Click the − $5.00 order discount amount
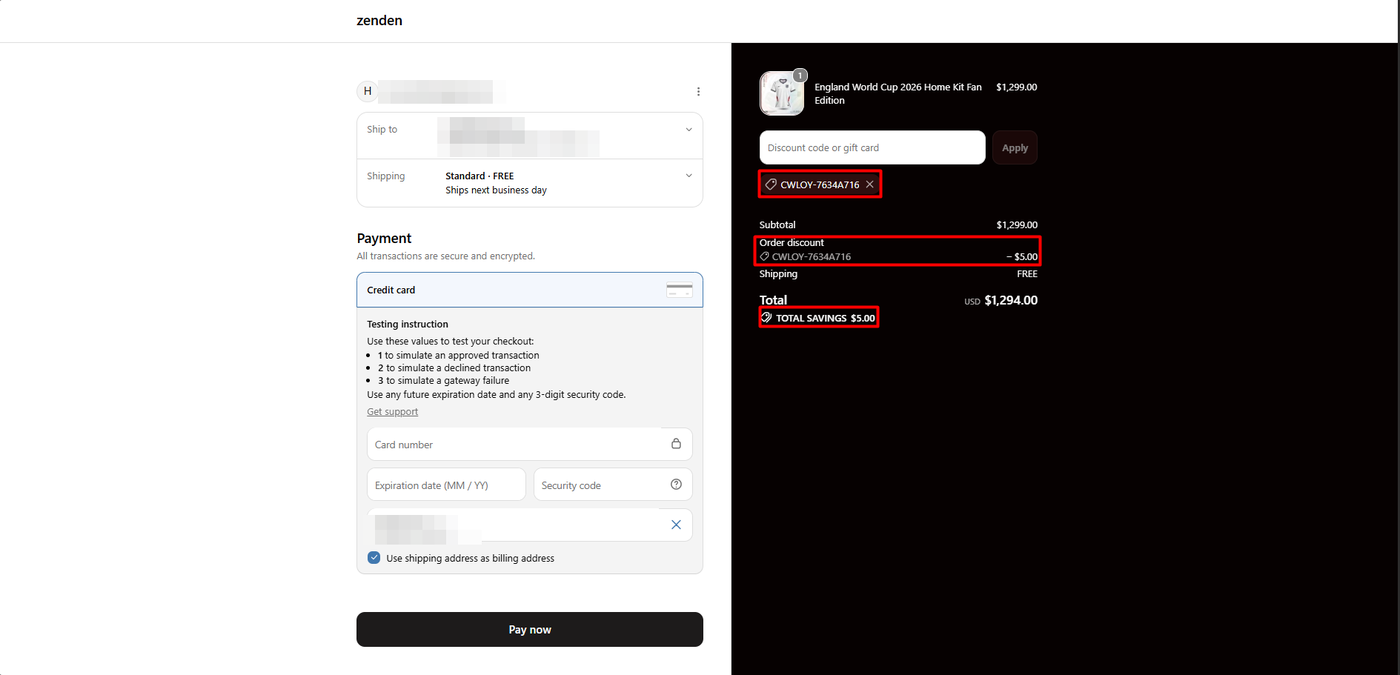Image resolution: width=1400 pixels, height=675 pixels. [1022, 257]
